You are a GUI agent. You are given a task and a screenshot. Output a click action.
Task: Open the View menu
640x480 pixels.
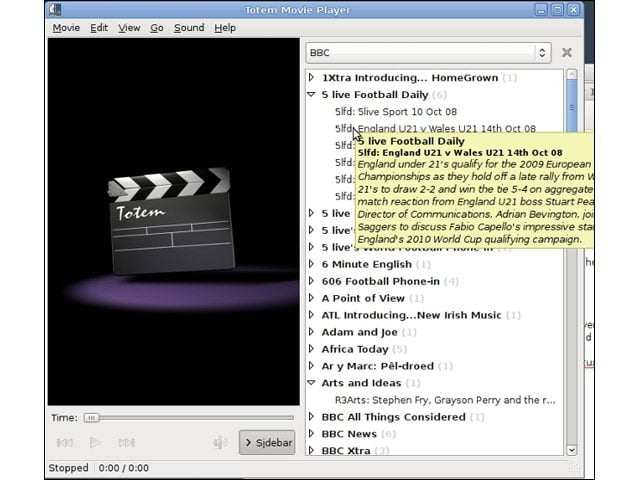pyautogui.click(x=129, y=28)
